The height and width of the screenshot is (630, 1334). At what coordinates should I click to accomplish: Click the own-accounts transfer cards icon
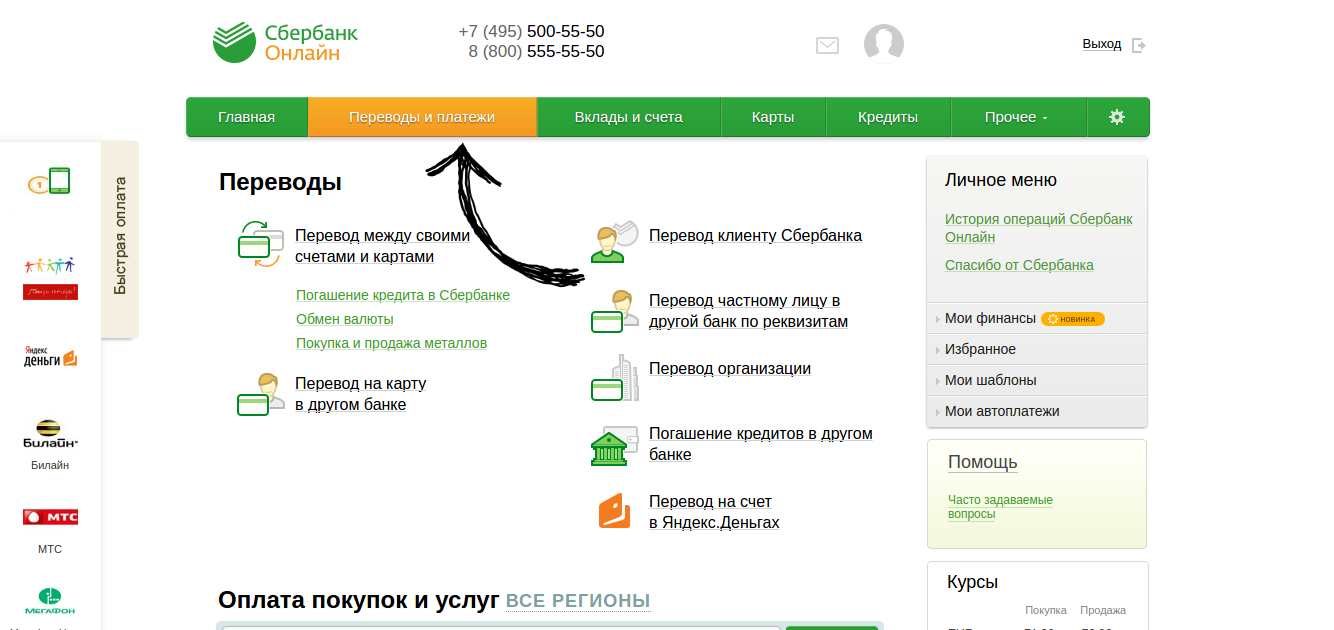(x=260, y=244)
